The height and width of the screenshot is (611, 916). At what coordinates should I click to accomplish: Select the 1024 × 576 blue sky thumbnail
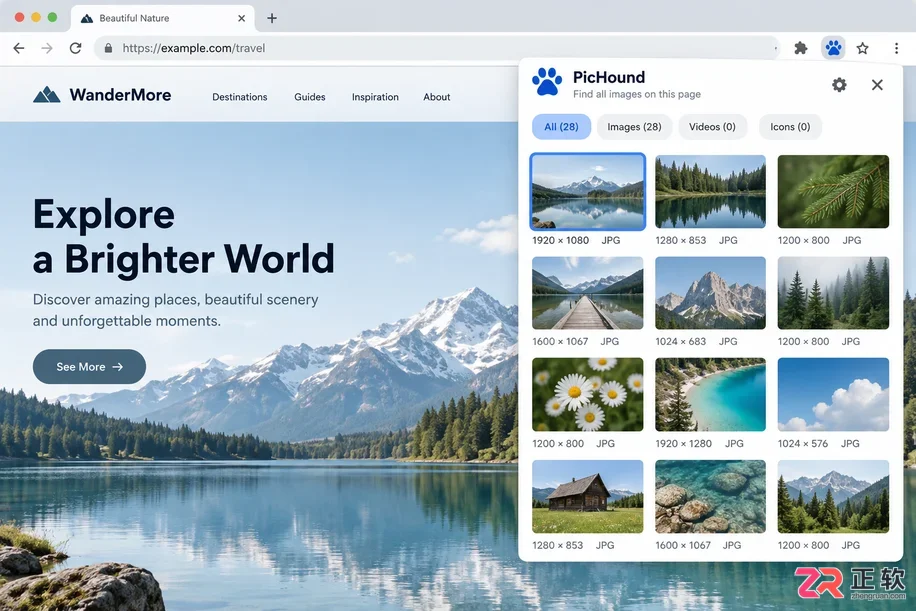pos(833,394)
